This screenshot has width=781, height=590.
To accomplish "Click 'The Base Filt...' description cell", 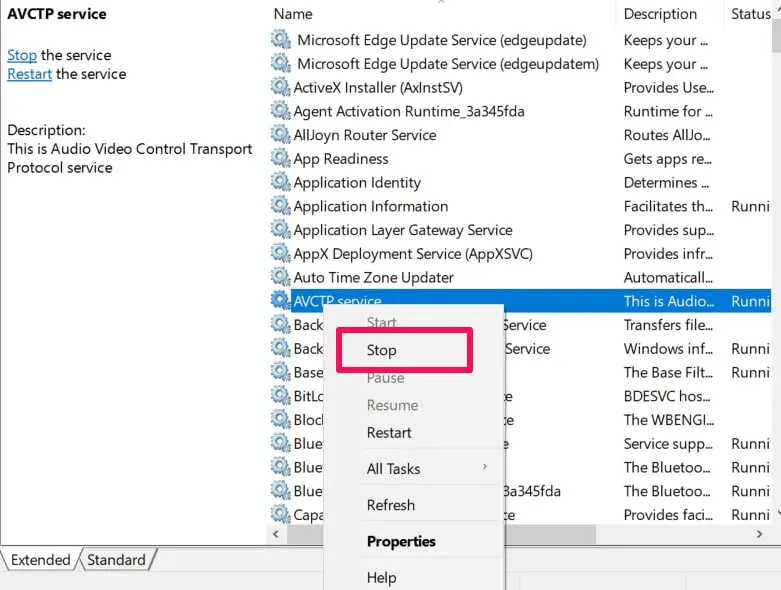I will pos(668,372).
